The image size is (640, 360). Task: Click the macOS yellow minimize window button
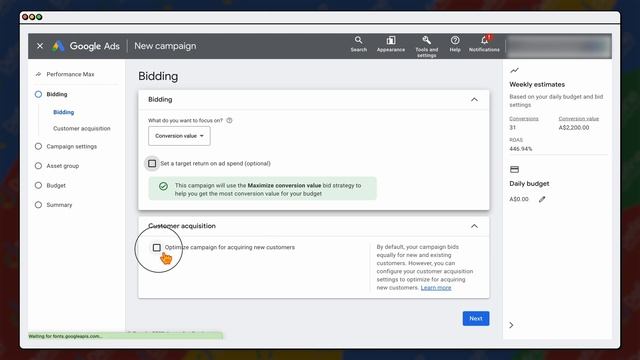point(32,17)
